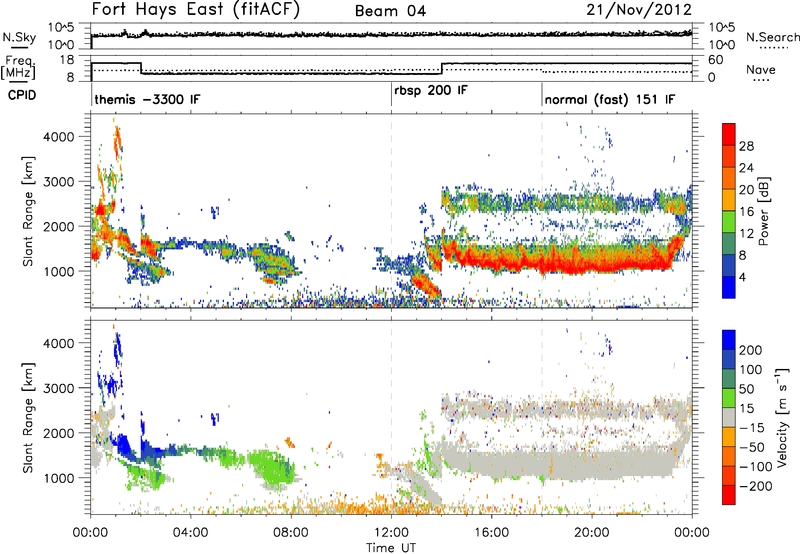Click the '04:00' time tick label
This screenshot has width=800, height=554.
click(x=190, y=533)
